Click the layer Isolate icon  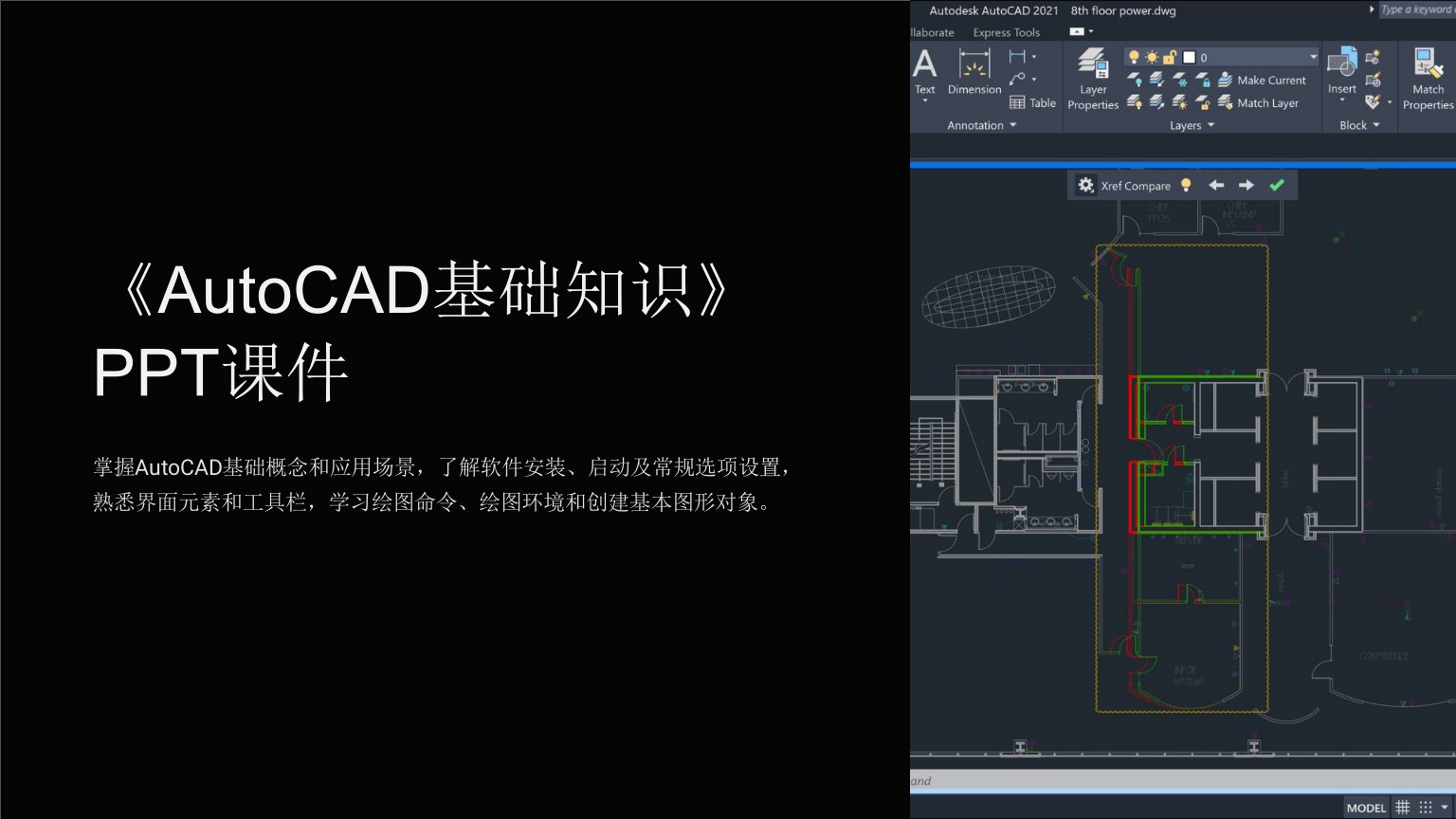point(1156,80)
